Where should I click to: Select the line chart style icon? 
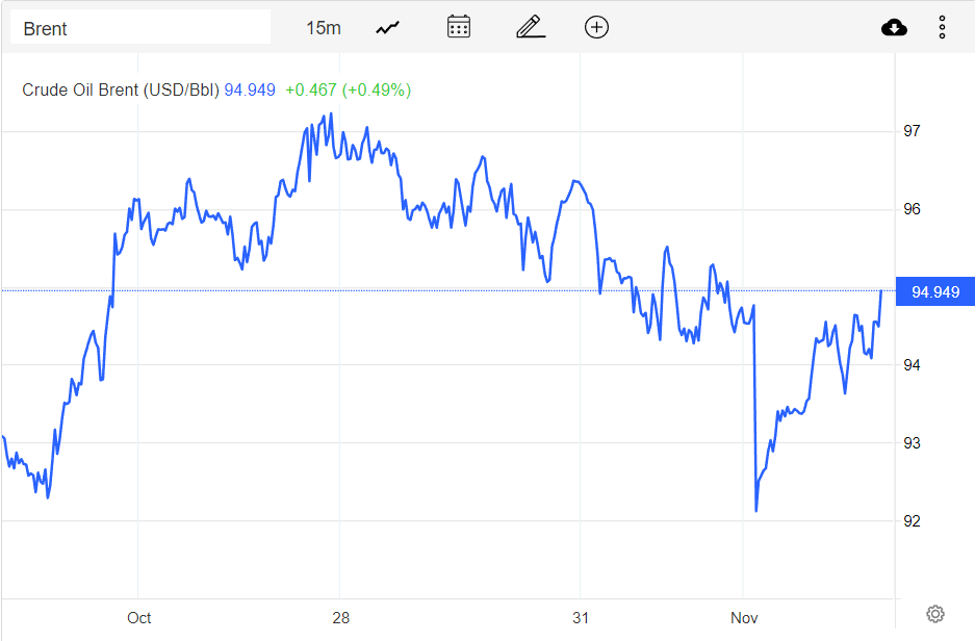coord(387,27)
